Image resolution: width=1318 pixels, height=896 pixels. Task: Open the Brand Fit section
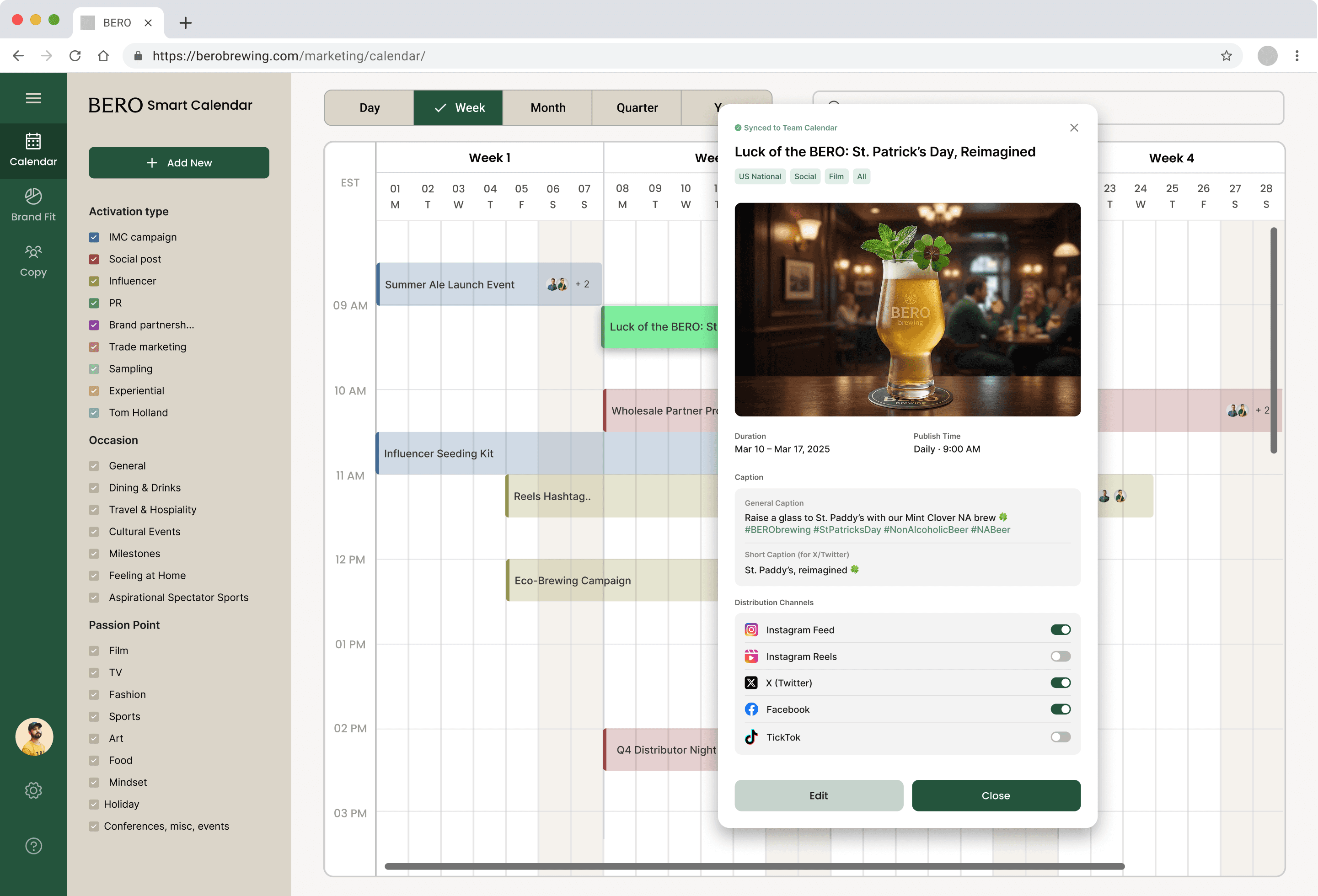33,205
